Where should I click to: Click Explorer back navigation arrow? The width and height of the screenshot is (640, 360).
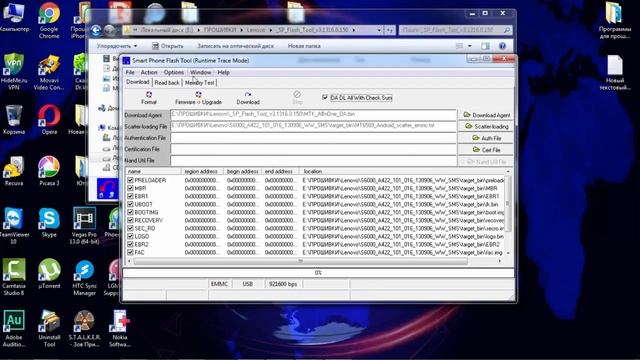point(96,30)
